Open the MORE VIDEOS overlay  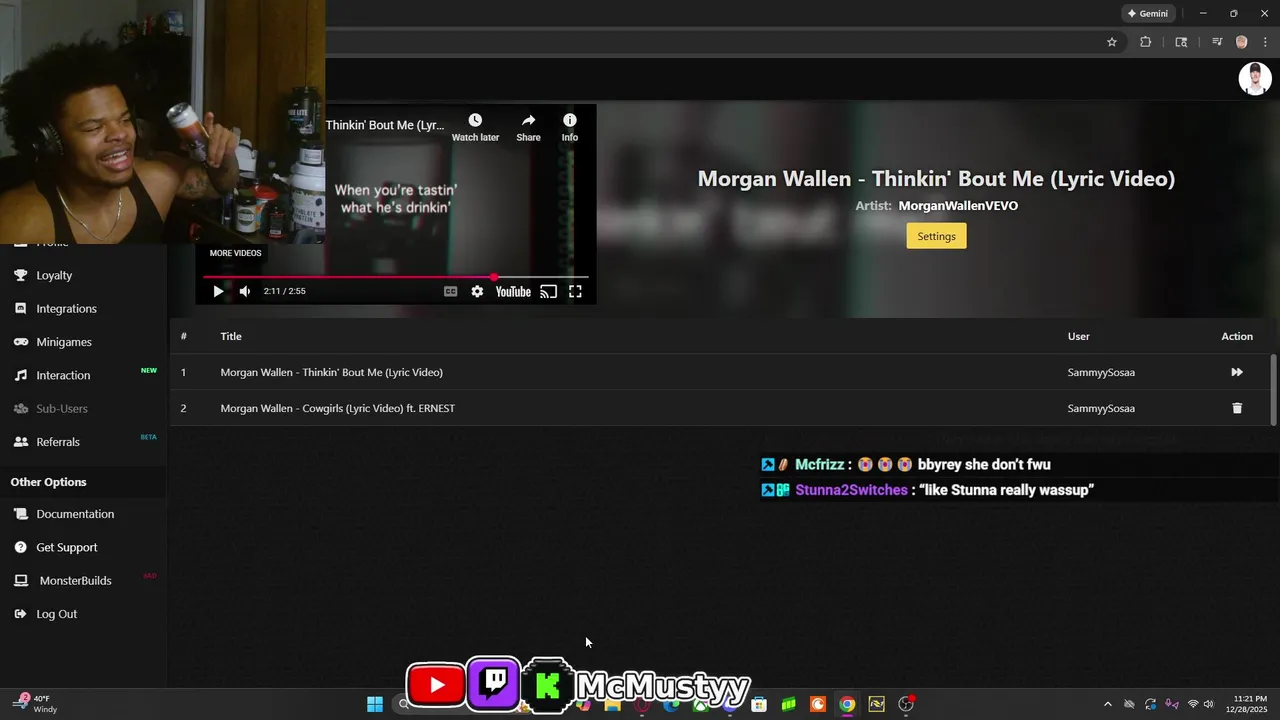pyautogui.click(x=235, y=253)
